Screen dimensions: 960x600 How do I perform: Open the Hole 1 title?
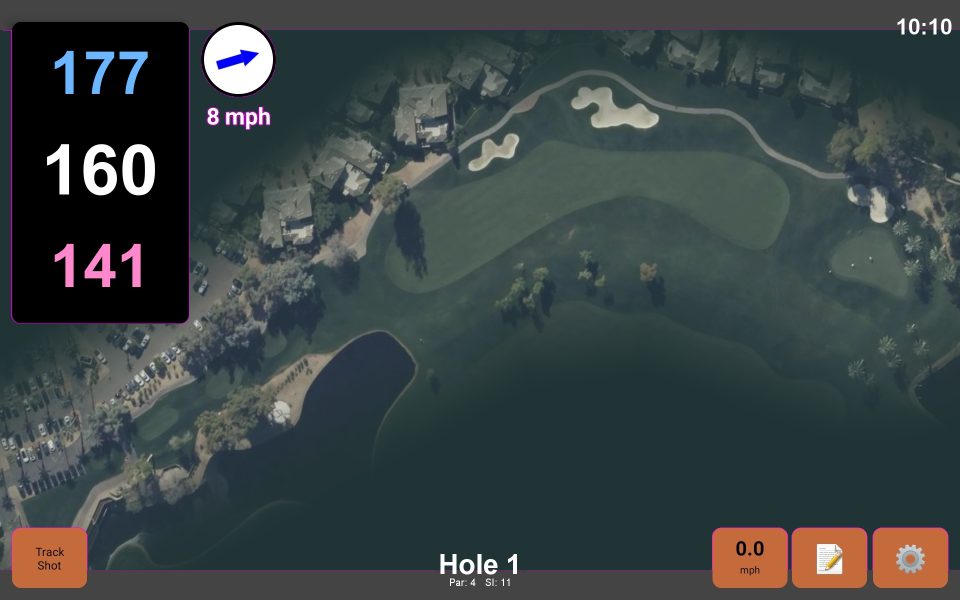479,564
